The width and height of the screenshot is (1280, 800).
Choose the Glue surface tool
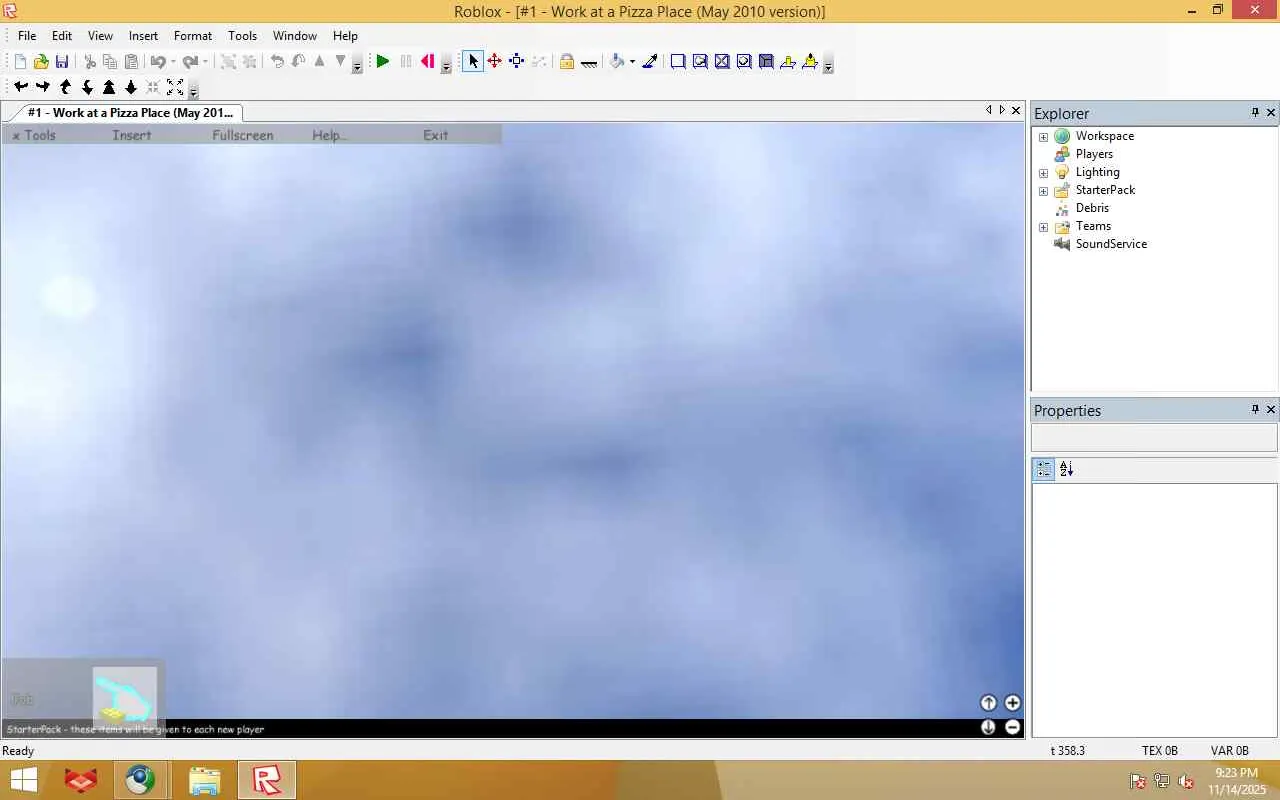[x=700, y=62]
